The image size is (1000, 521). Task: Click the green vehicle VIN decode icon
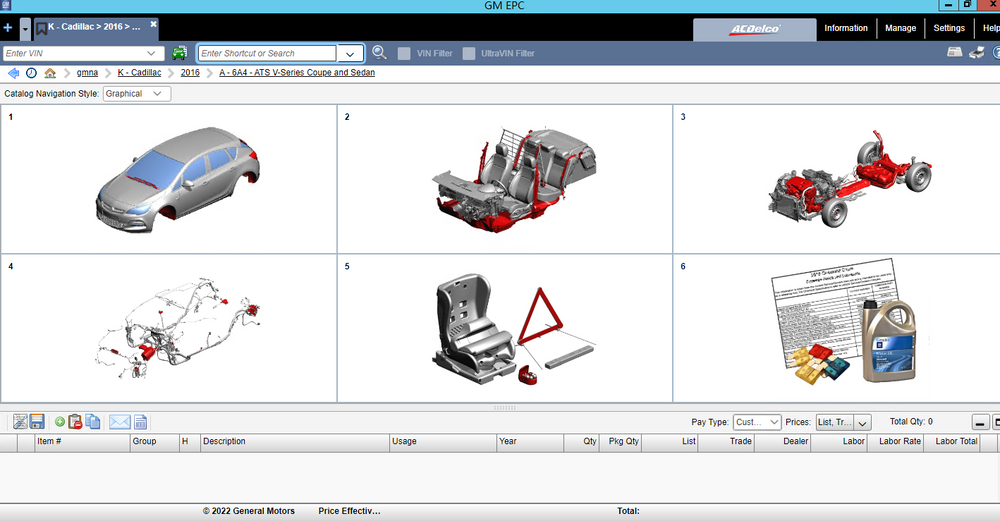coord(180,53)
